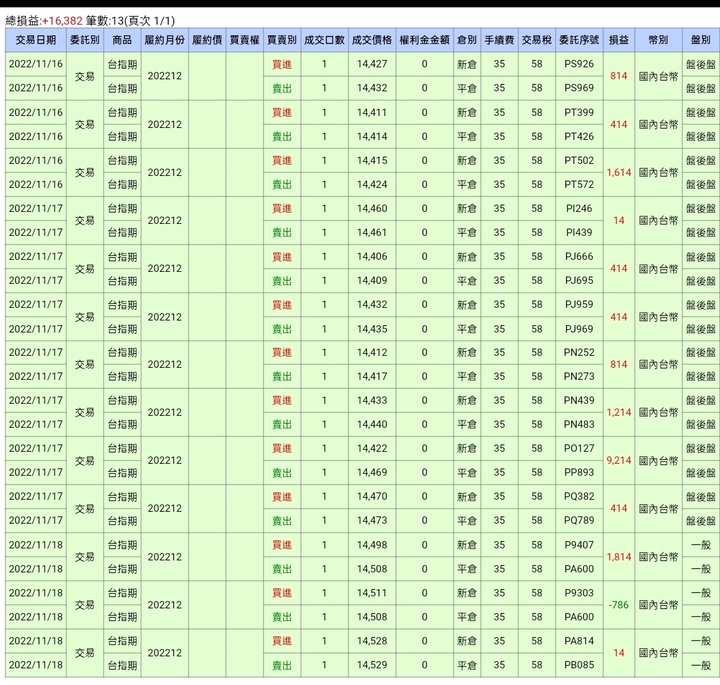Select order number PJ959
Image resolution: width=720 pixels, height=685 pixels.
[x=579, y=305]
